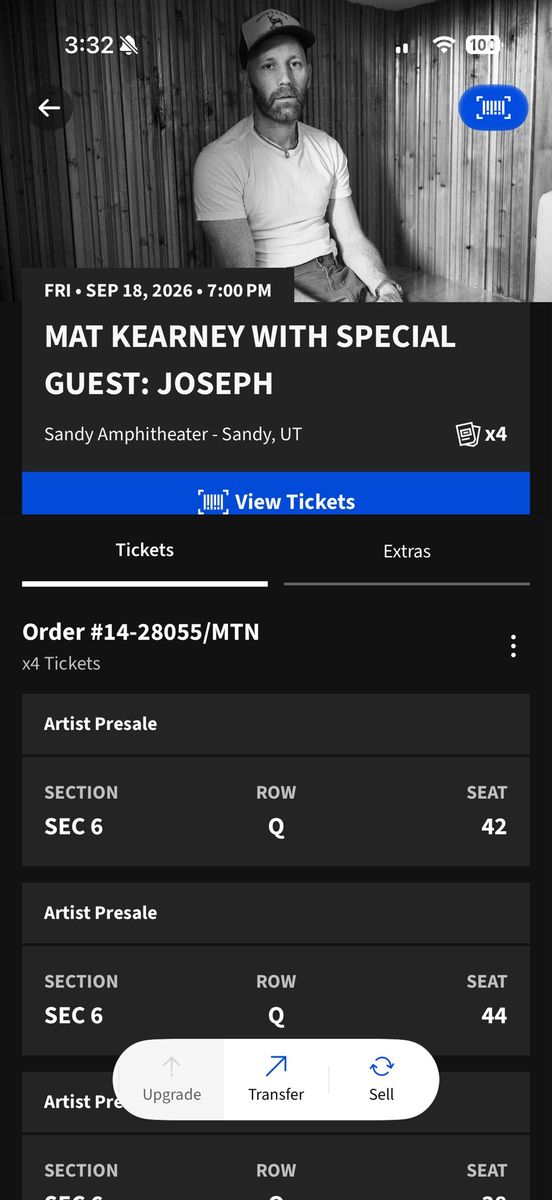The width and height of the screenshot is (552, 1200).
Task: Select ticket for seat 44
Action: pyautogui.click(x=276, y=1000)
